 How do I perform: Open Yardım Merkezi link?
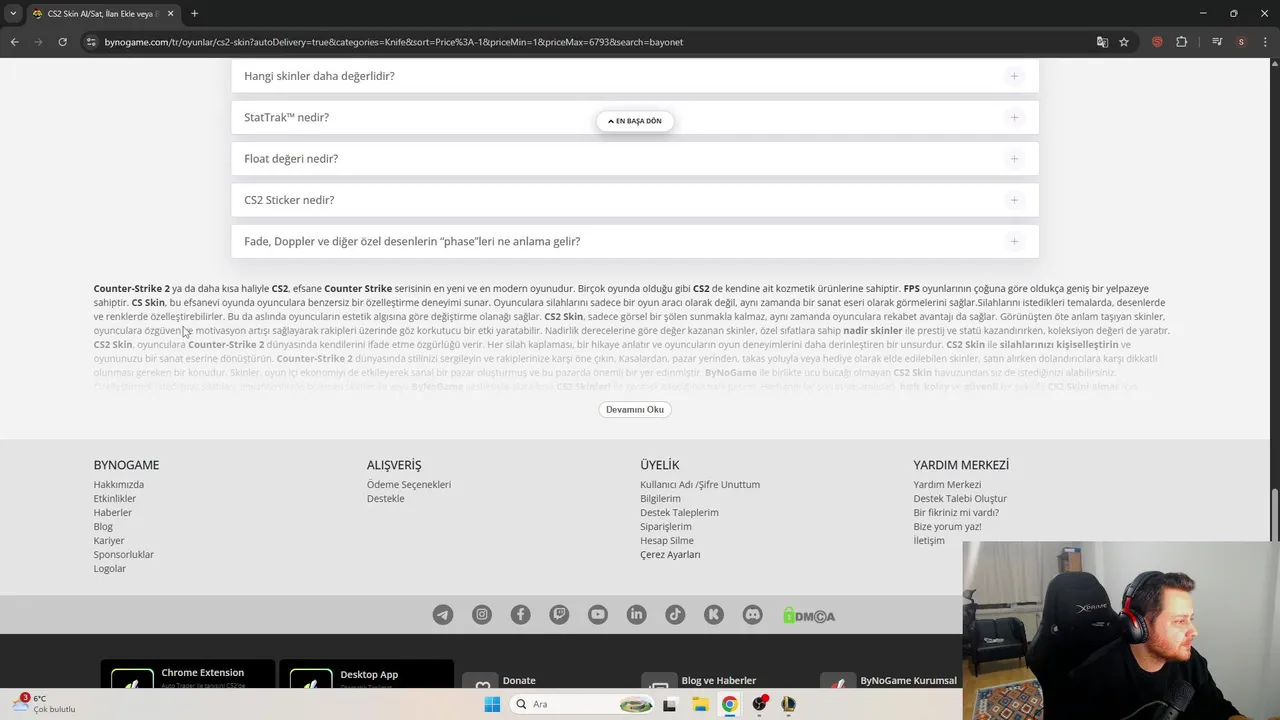pyautogui.click(x=947, y=484)
